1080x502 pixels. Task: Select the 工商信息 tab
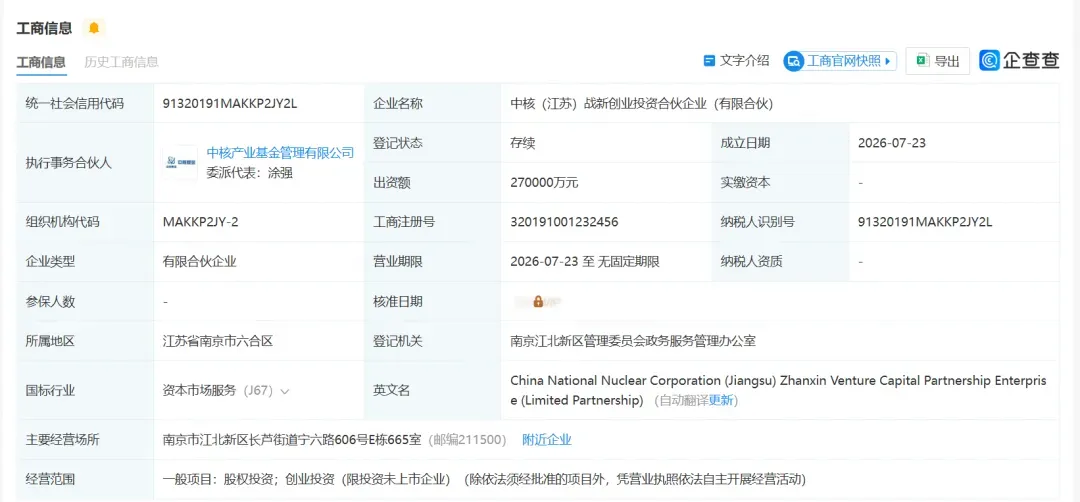(41, 62)
